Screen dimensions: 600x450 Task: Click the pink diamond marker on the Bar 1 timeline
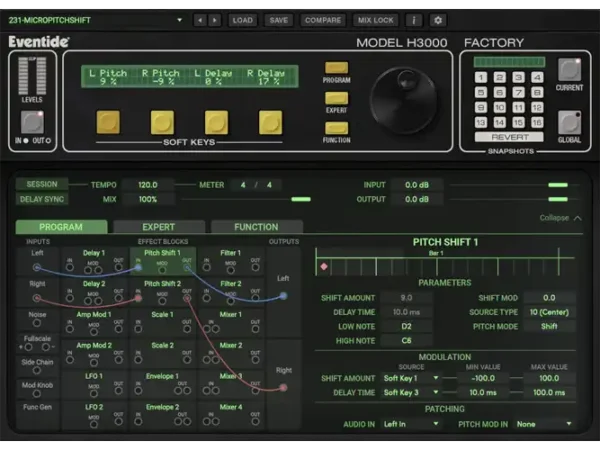(324, 266)
